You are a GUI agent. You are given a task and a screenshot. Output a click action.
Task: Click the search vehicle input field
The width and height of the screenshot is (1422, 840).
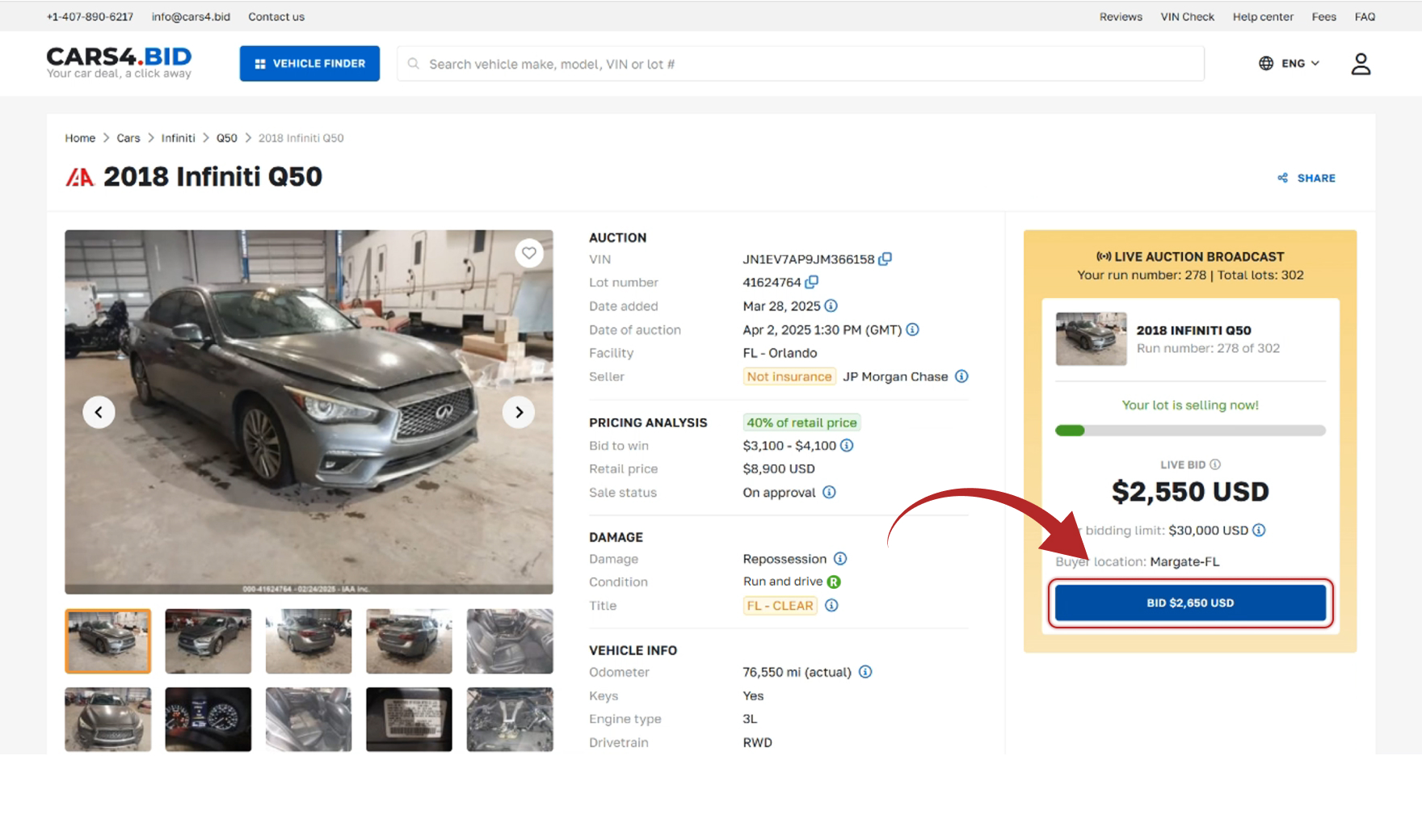click(x=800, y=64)
